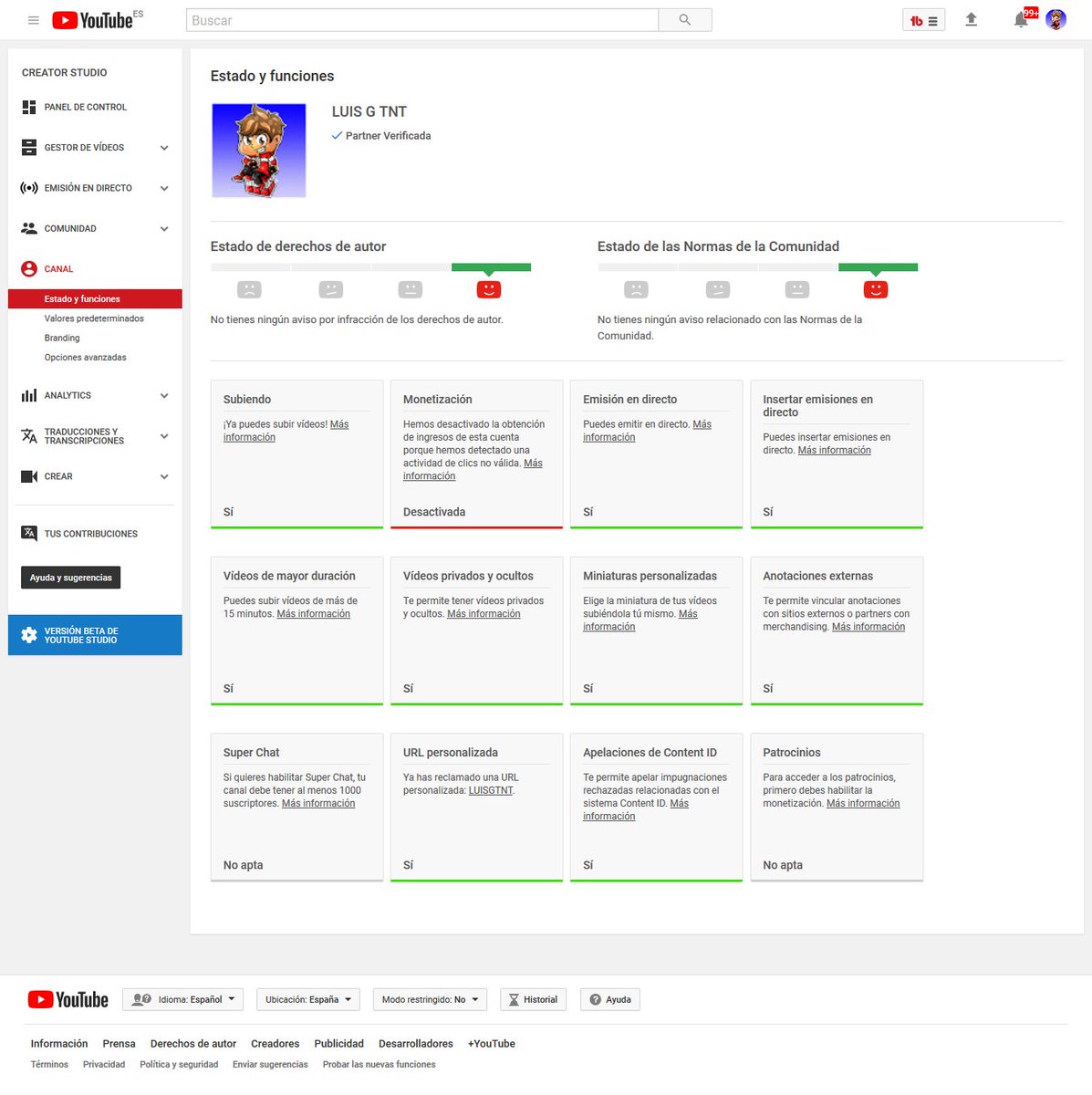Open Más información link under Patrocinios
Viewport: 1092px width, 1095px height.
(863, 803)
